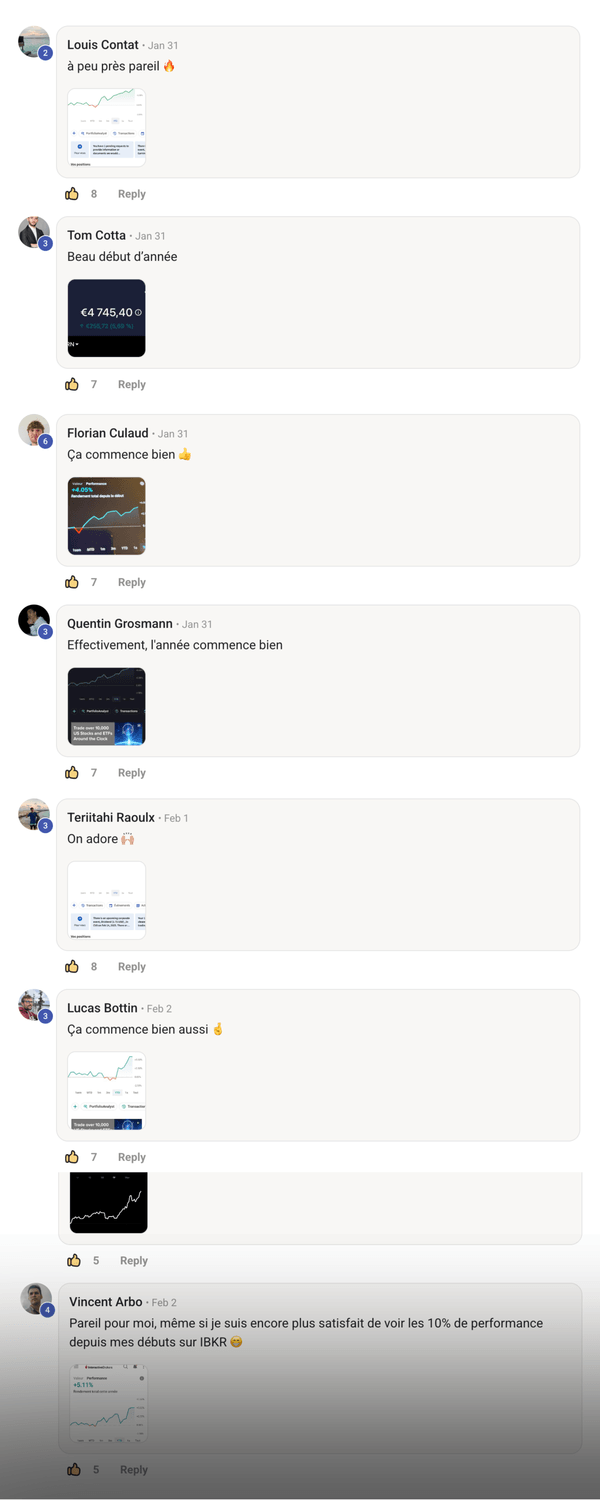Open Florian Culaud's profile avatar
Viewport: 600px width, 1500px height.
click(x=34, y=430)
